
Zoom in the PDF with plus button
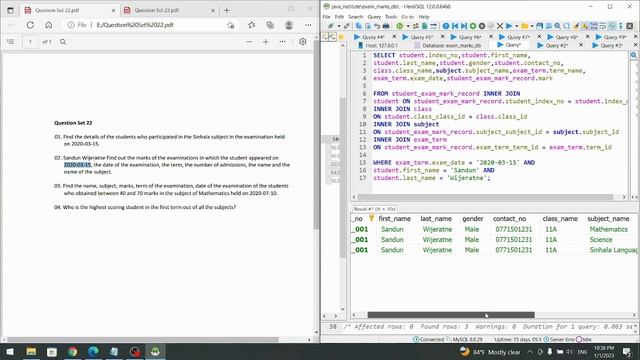point(266,42)
